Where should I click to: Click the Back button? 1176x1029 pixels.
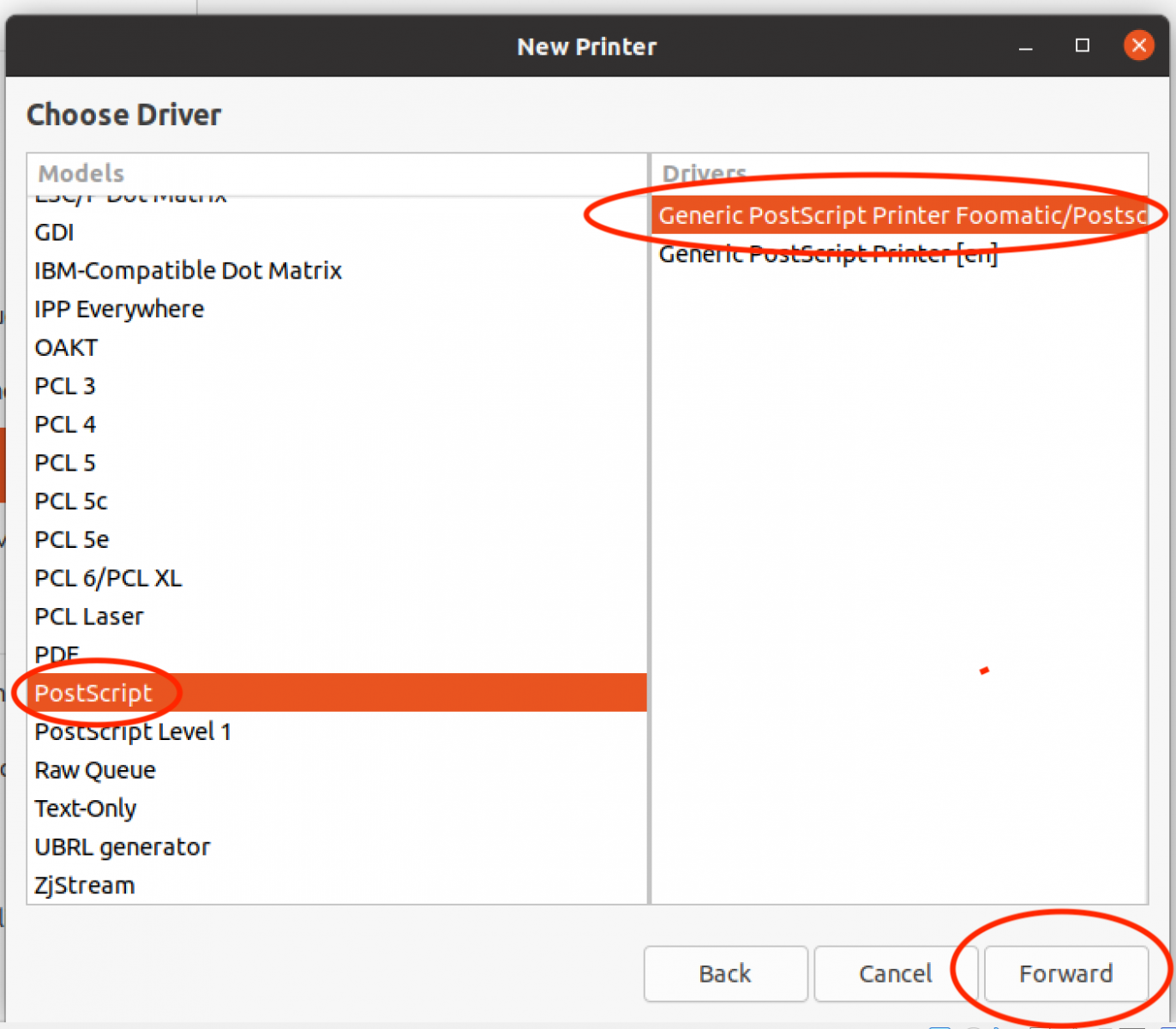pyautogui.click(x=725, y=973)
